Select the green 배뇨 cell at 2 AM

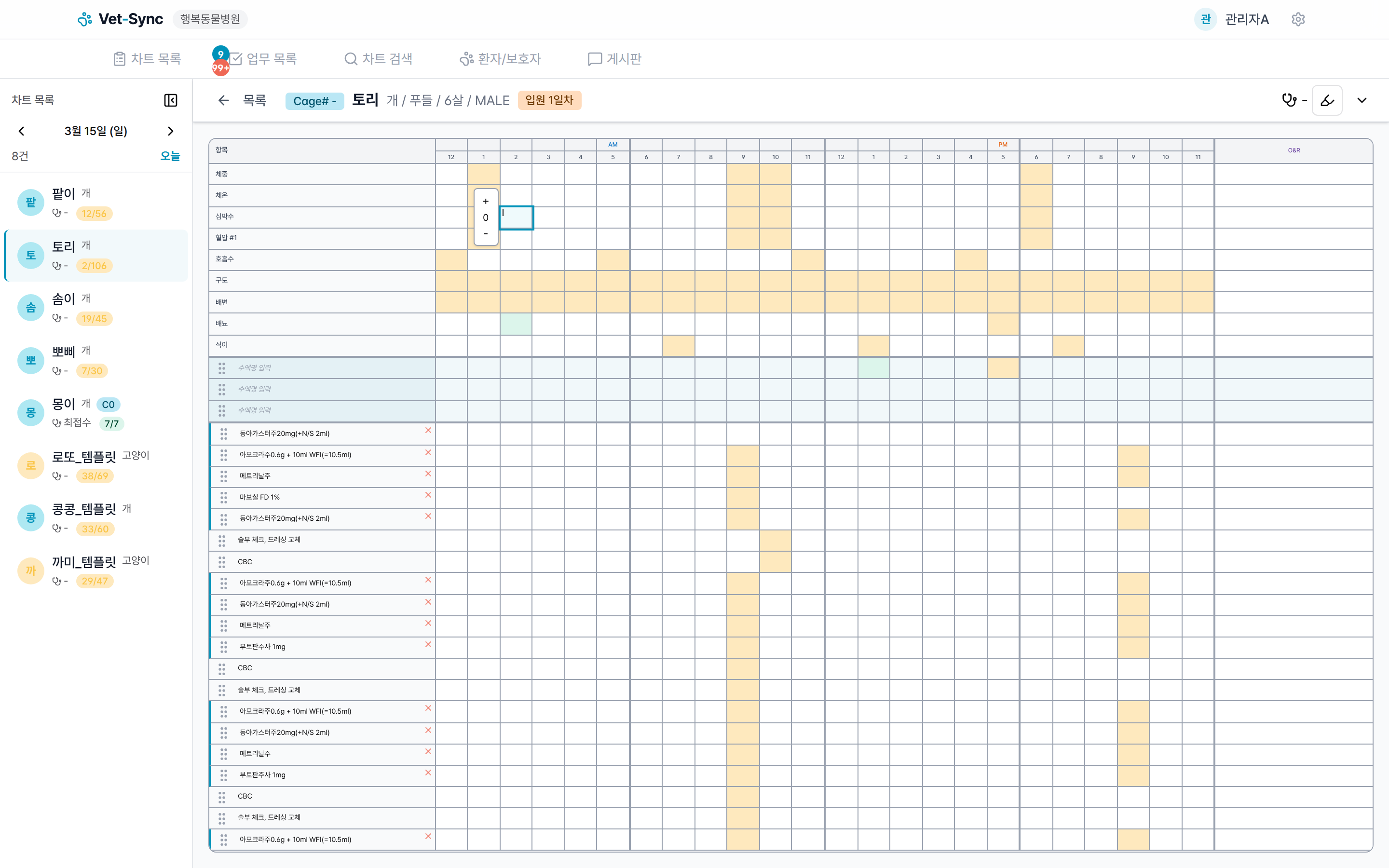pyautogui.click(x=516, y=324)
